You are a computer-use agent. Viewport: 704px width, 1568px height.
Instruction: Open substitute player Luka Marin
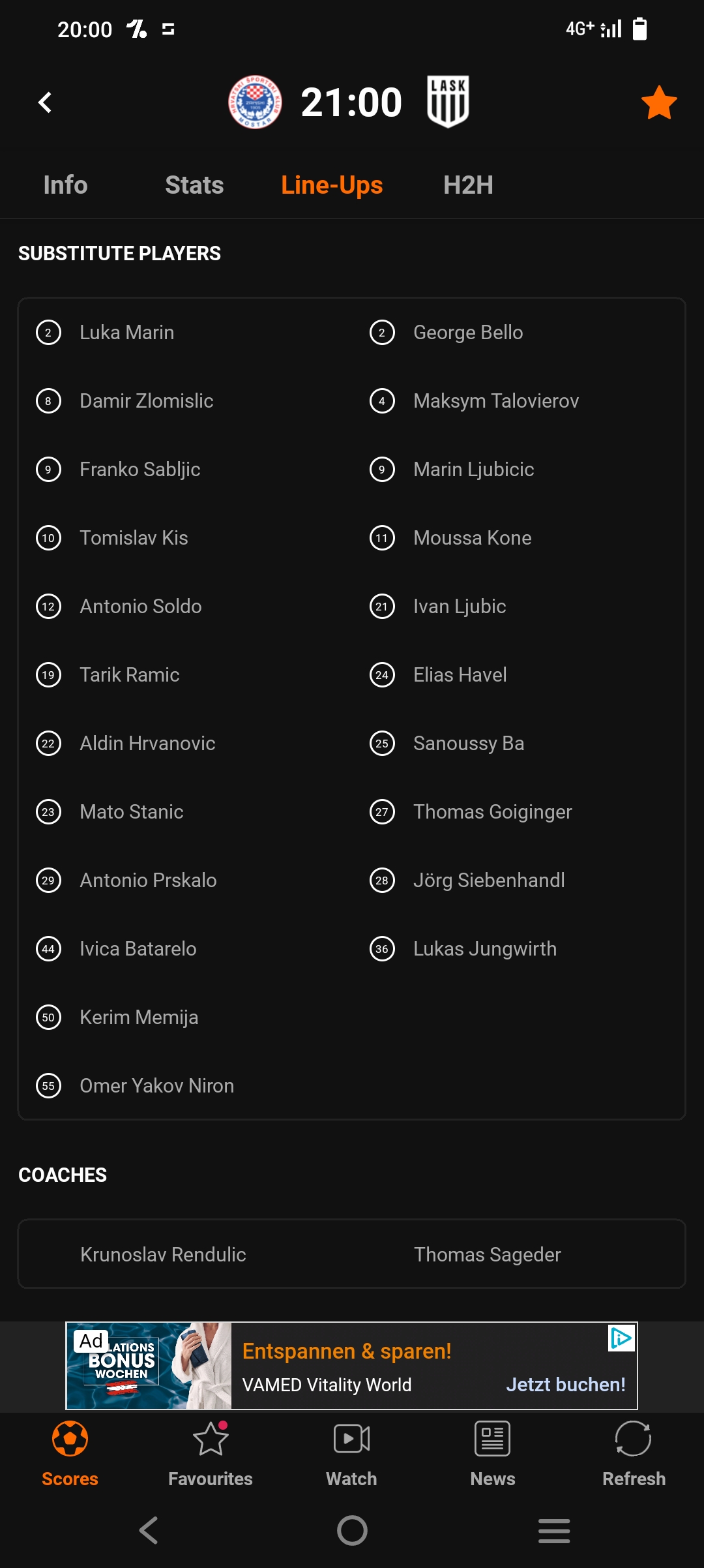(x=127, y=333)
